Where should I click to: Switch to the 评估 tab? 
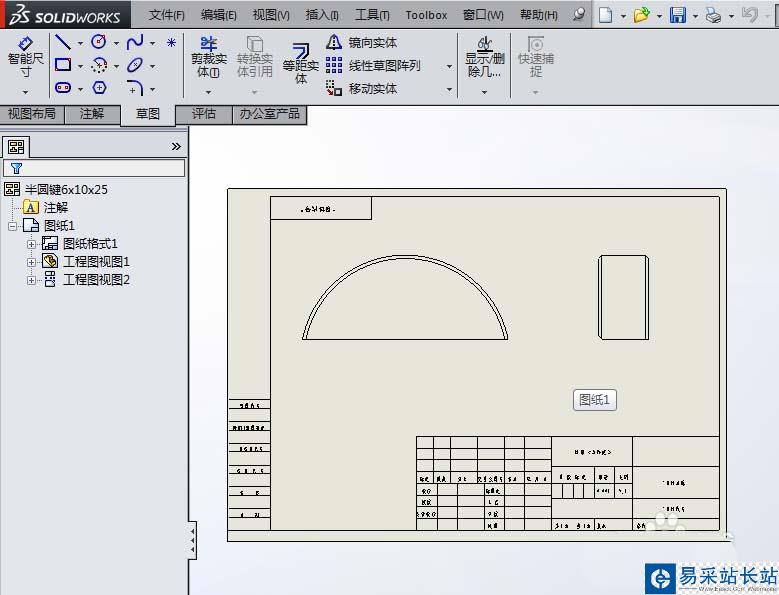(204, 114)
